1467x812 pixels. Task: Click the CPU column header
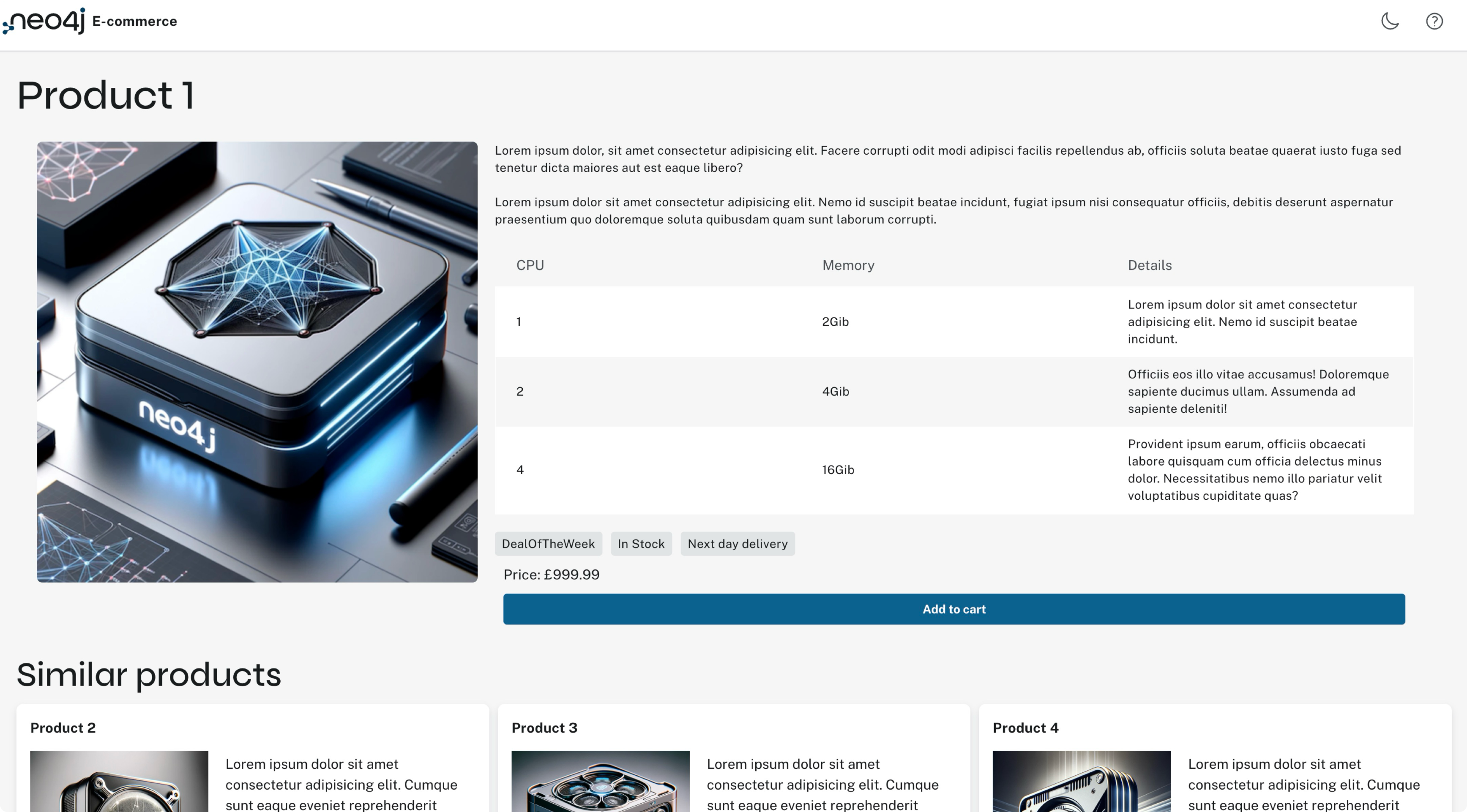(x=530, y=265)
